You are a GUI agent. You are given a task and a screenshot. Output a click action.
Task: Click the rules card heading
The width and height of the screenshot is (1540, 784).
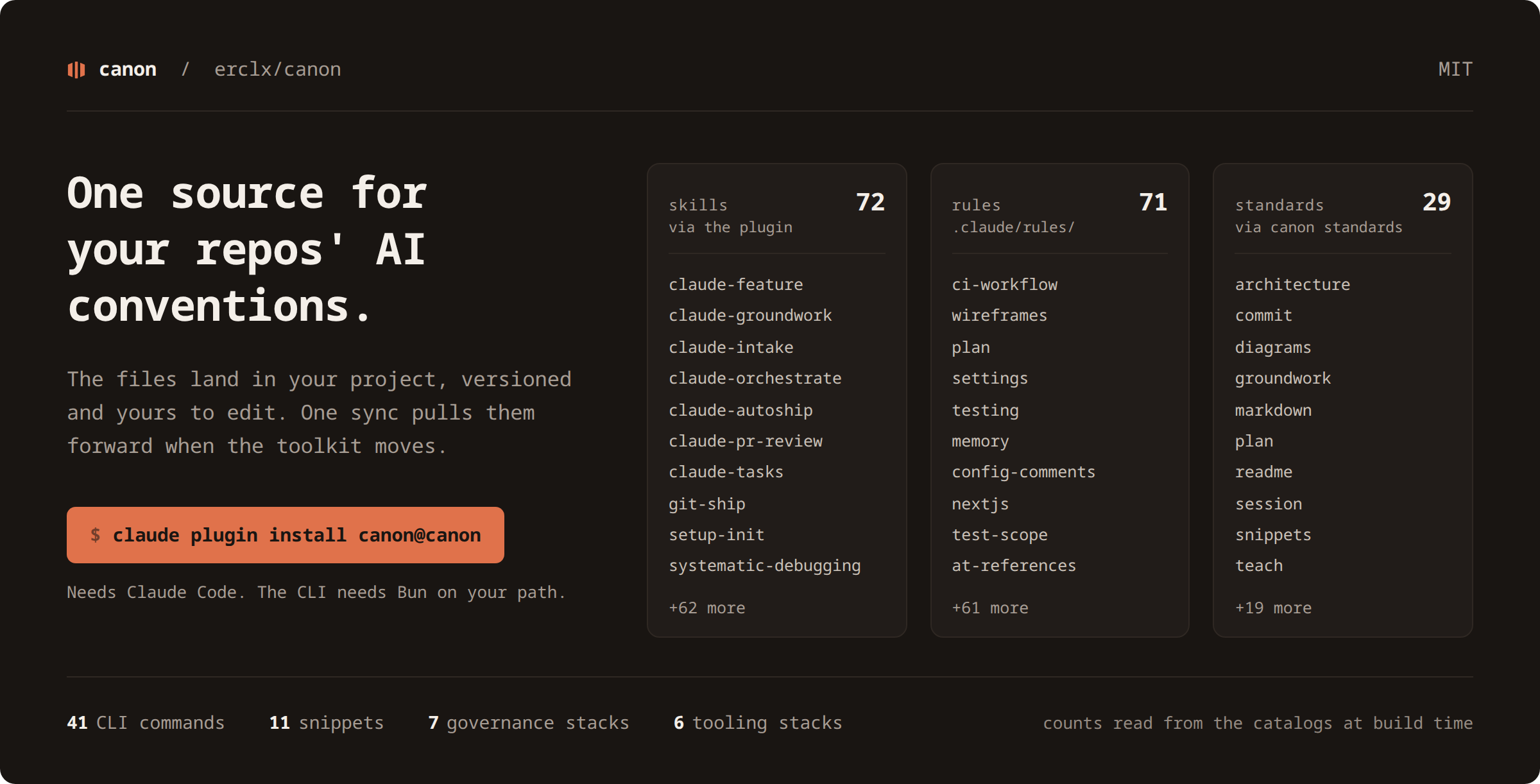coord(976,205)
